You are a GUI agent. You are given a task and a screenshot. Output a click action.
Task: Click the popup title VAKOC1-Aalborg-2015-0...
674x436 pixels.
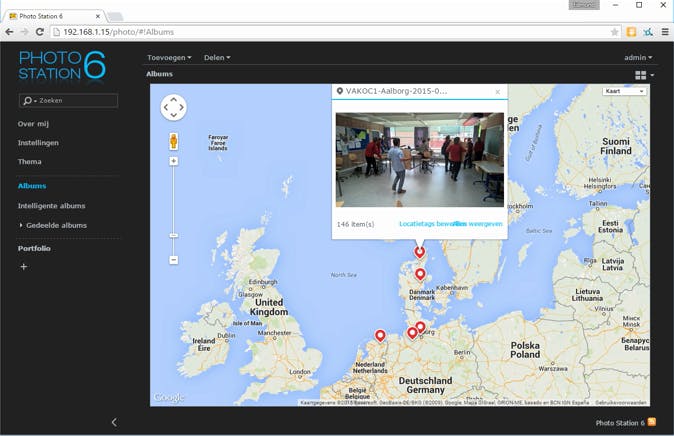[x=396, y=91]
